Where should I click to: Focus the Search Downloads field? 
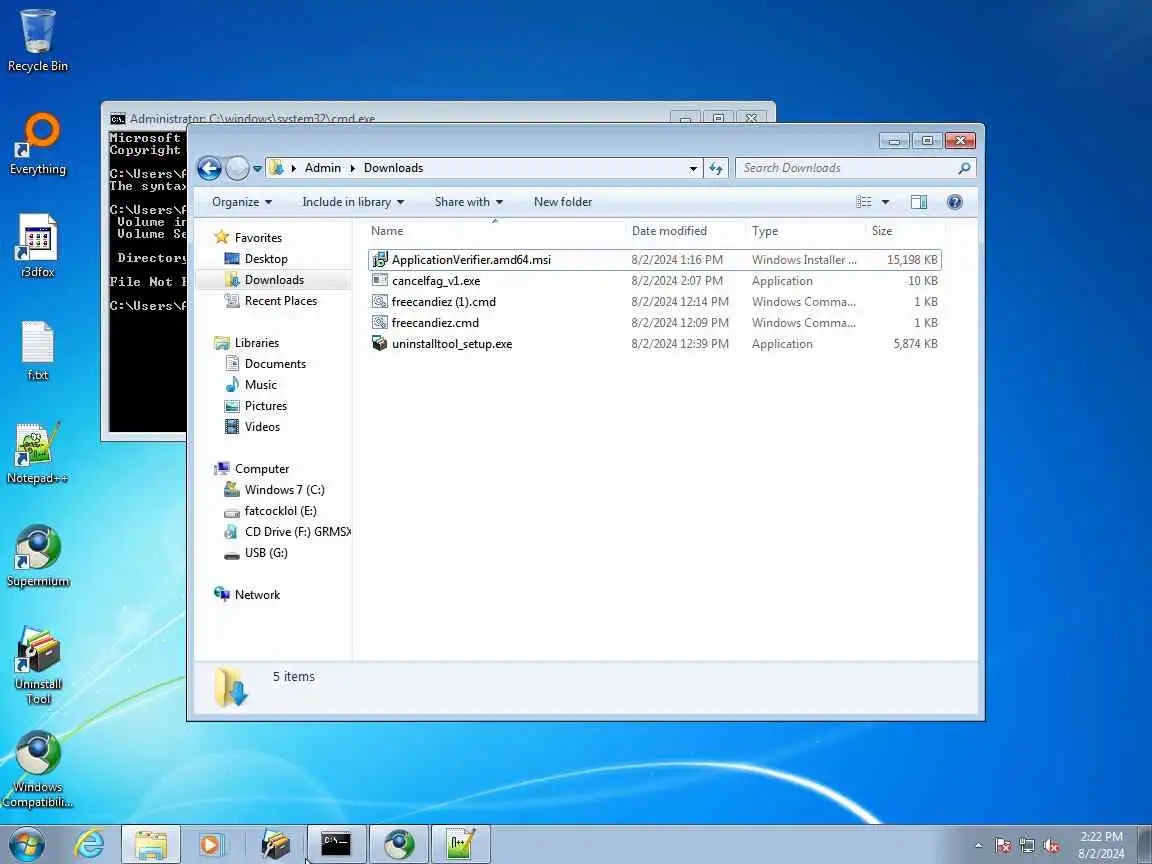(855, 168)
